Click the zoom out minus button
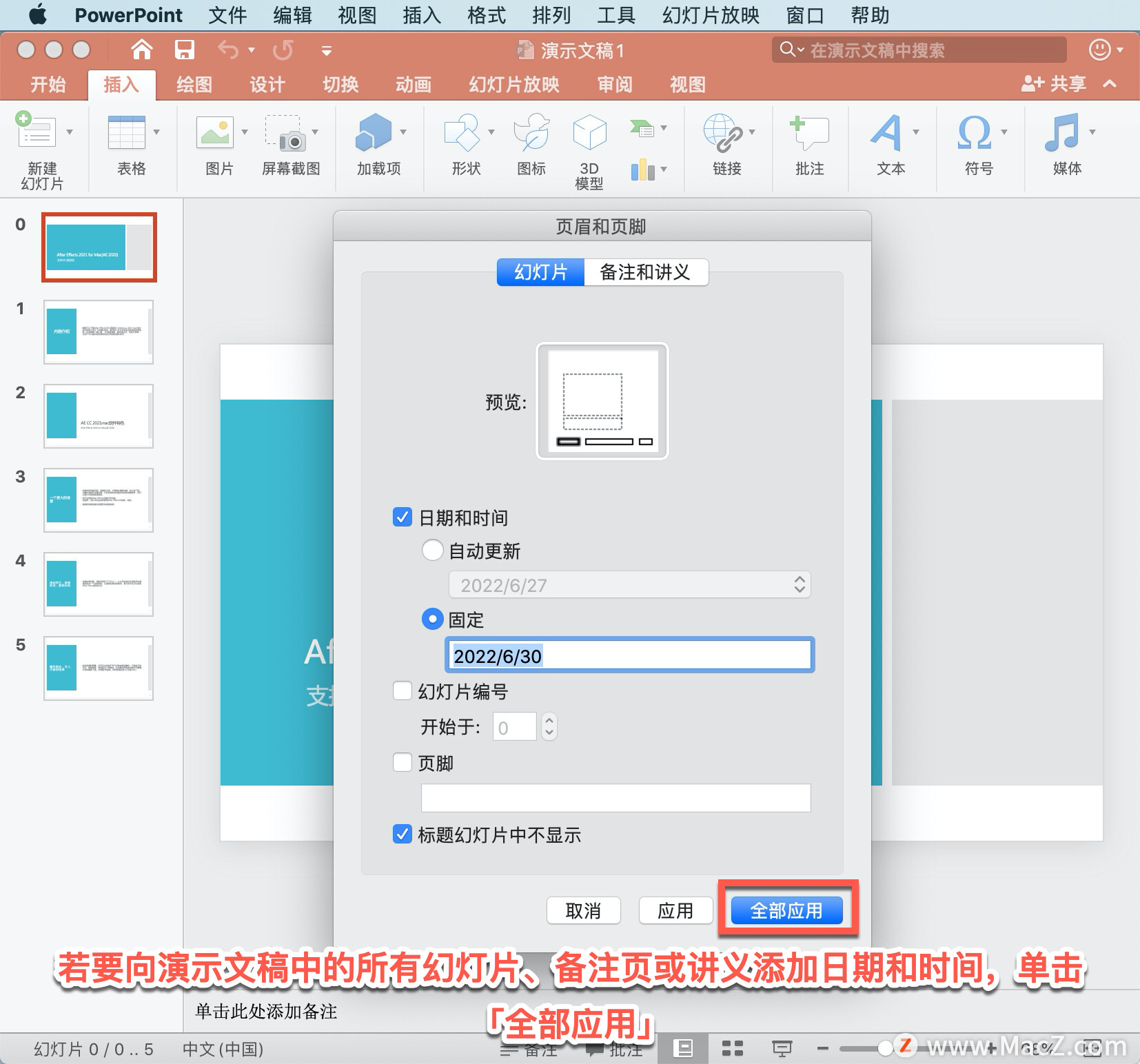Screen dimensions: 1140x1064 823,1048
